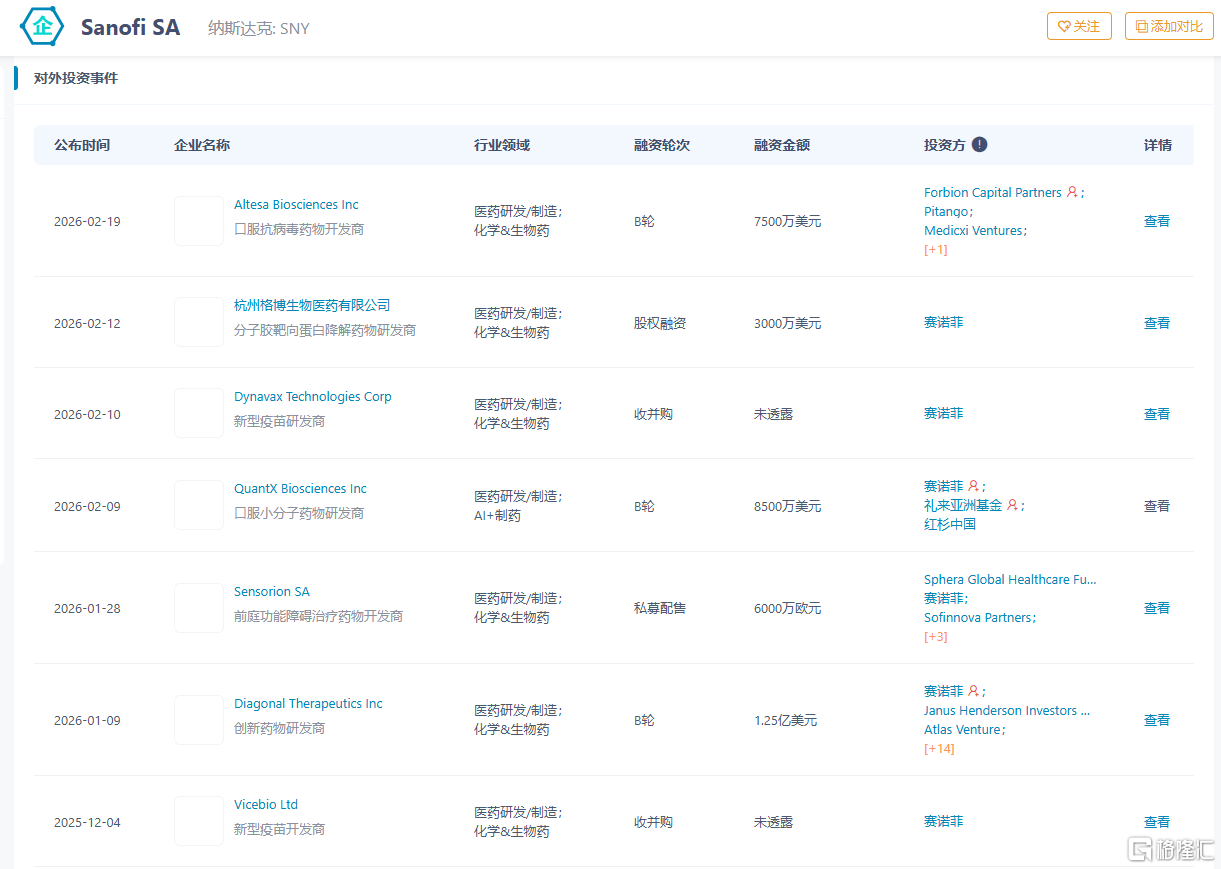View details 查看 for Altesa Biosciences row

point(1157,221)
